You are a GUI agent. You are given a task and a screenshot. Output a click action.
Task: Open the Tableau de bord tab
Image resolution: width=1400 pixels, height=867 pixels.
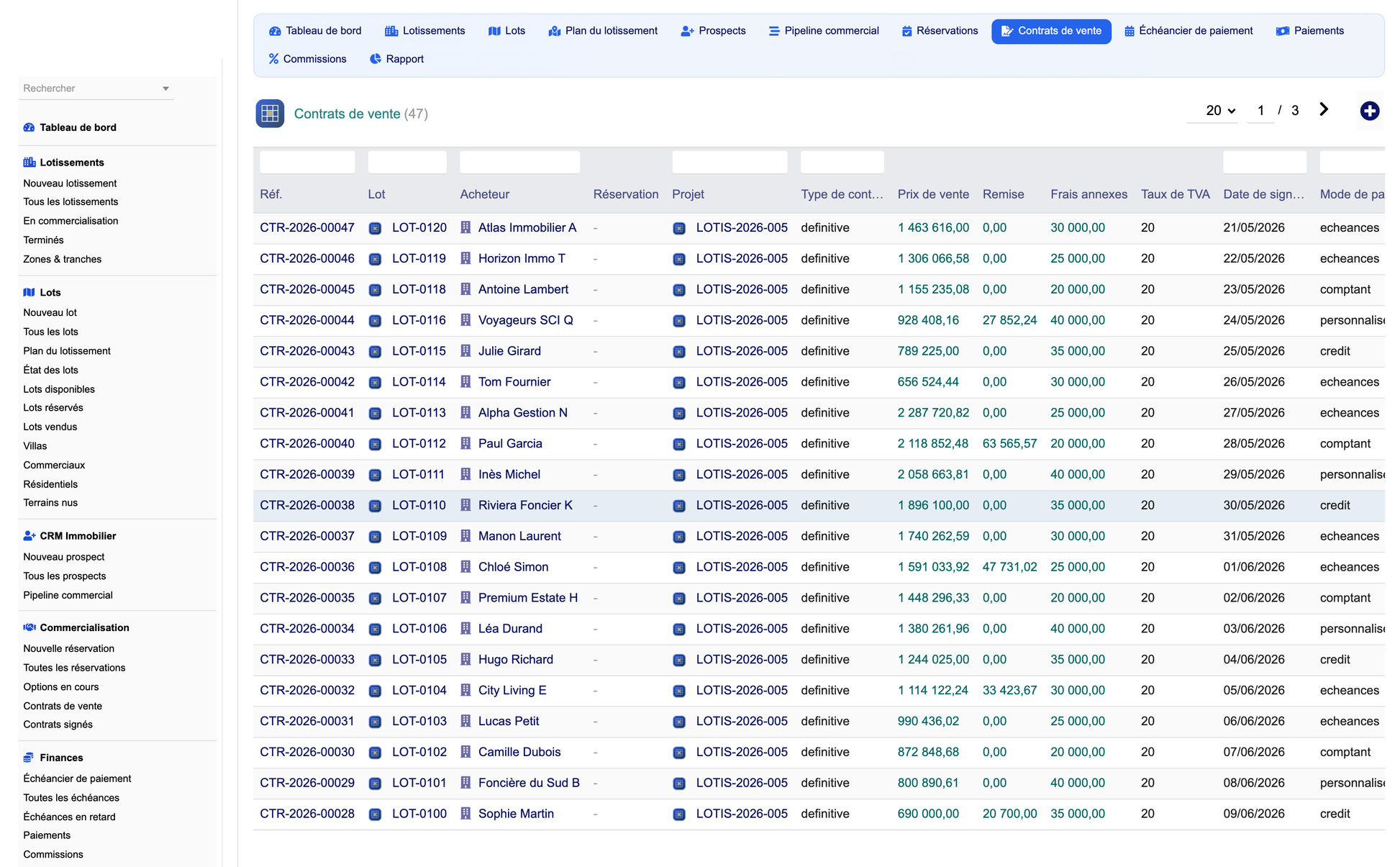(315, 31)
